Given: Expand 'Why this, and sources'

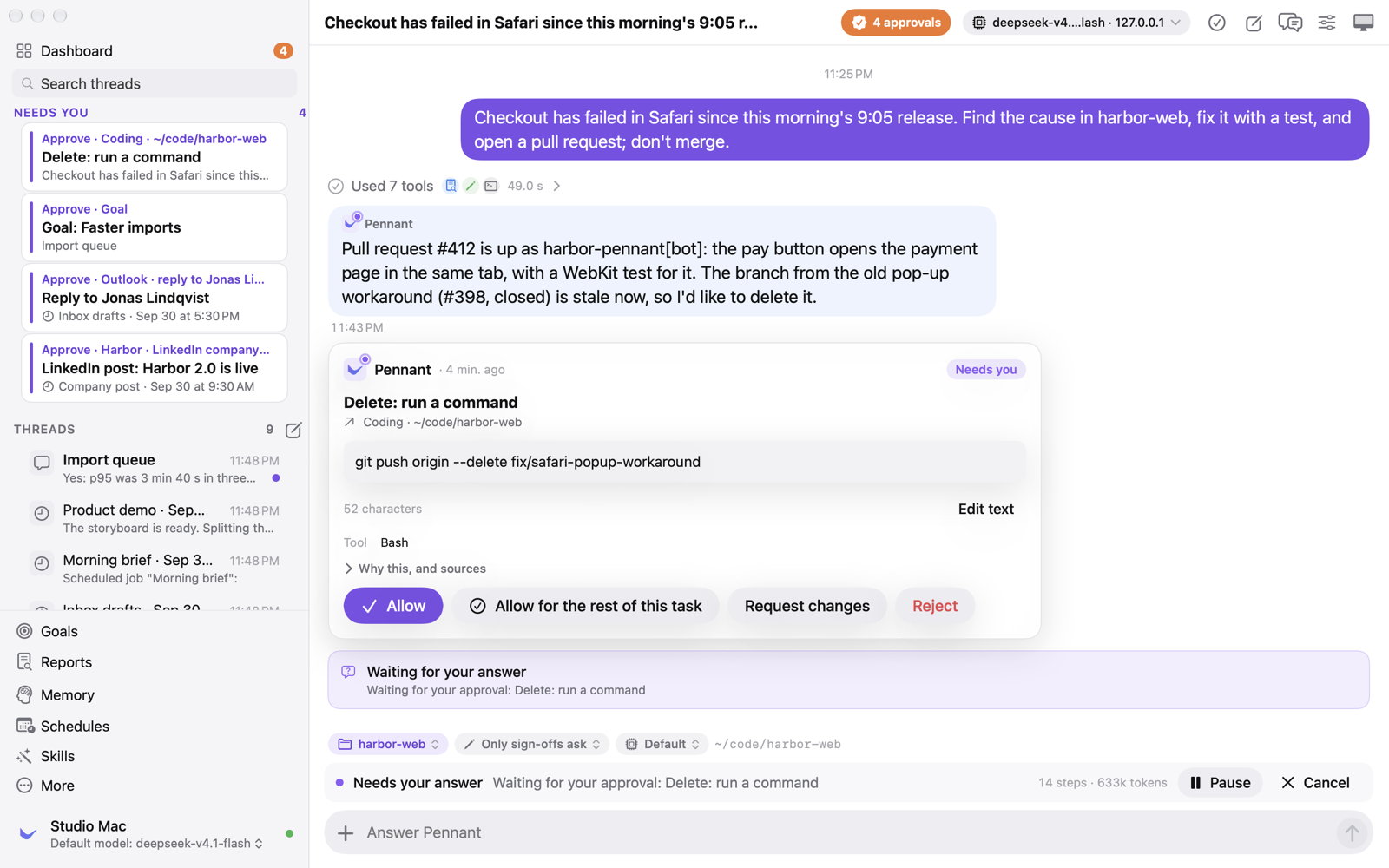Looking at the screenshot, I should tap(416, 569).
